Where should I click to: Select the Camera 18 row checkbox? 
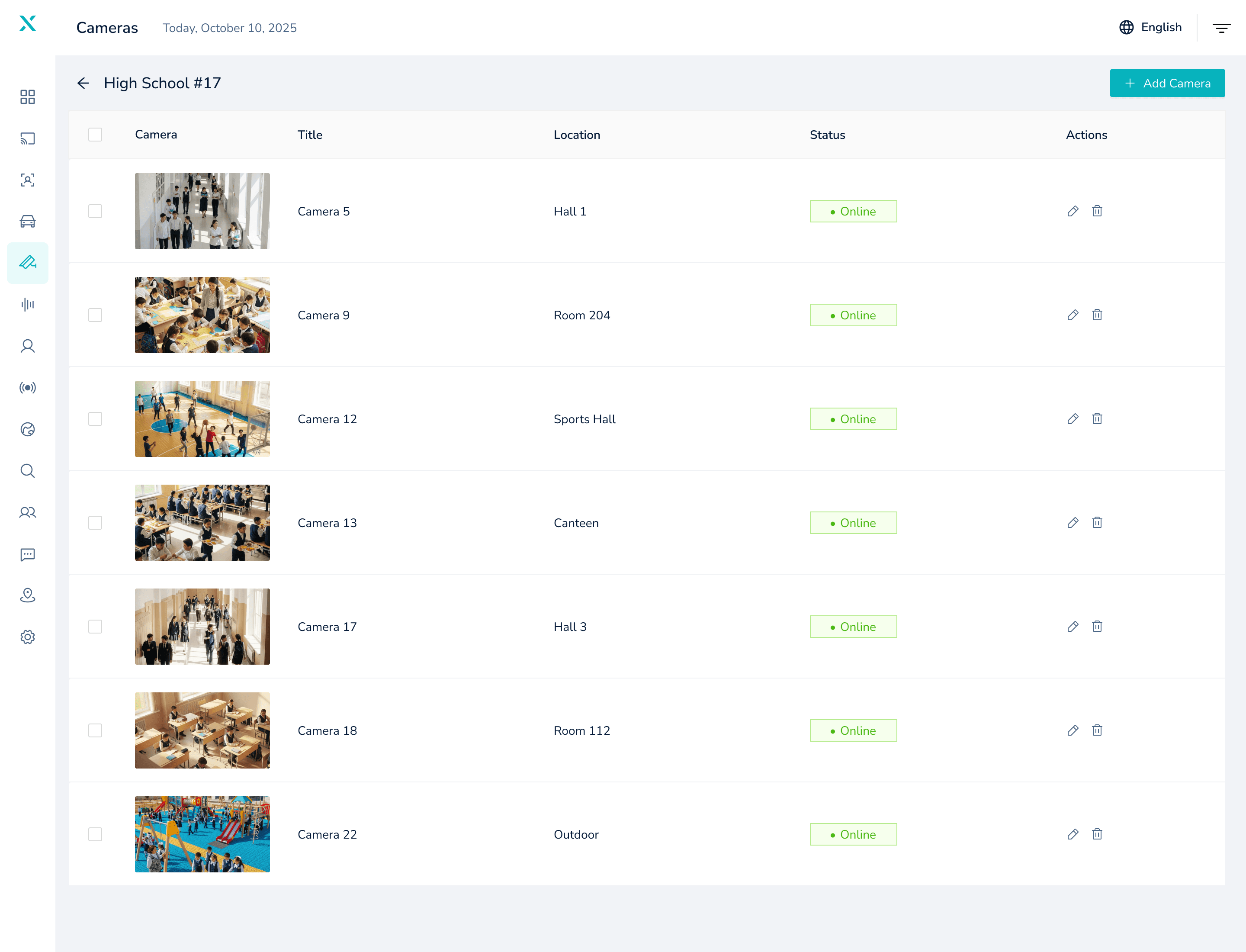[x=95, y=730]
